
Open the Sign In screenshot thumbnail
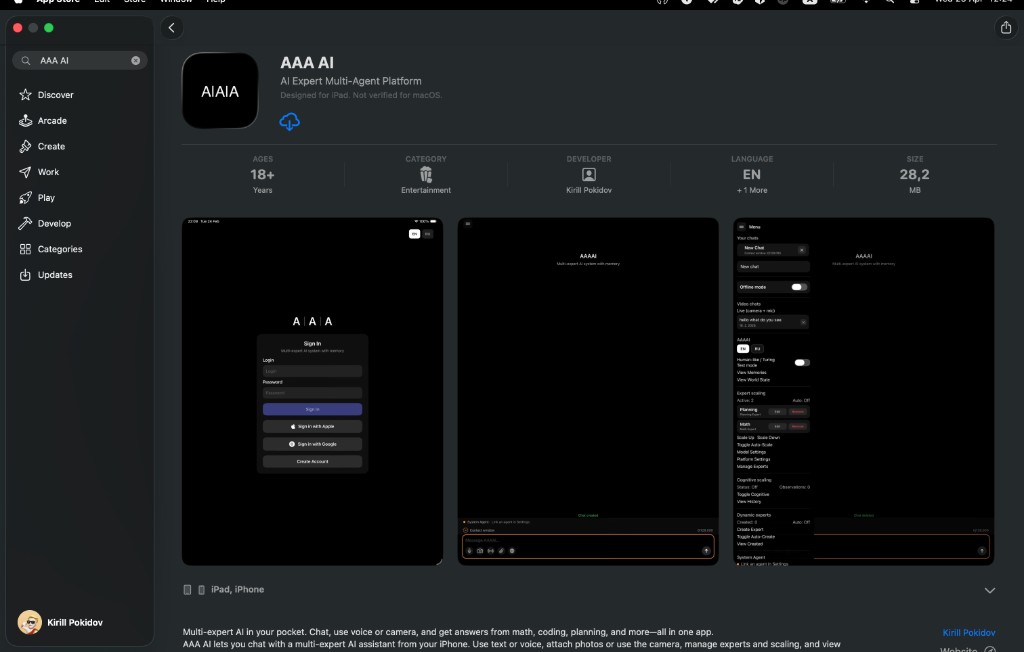click(312, 391)
